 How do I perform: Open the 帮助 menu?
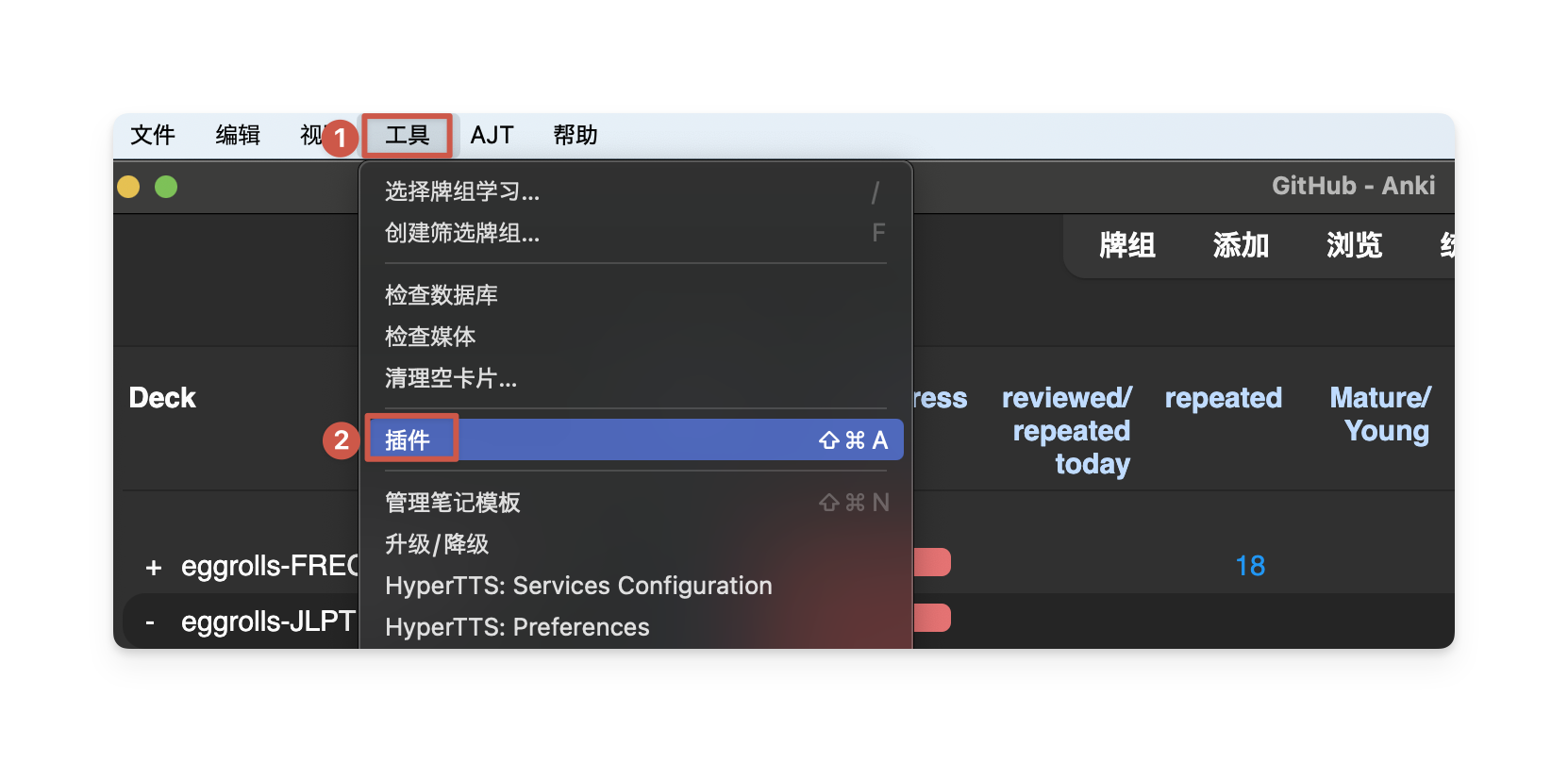click(575, 136)
